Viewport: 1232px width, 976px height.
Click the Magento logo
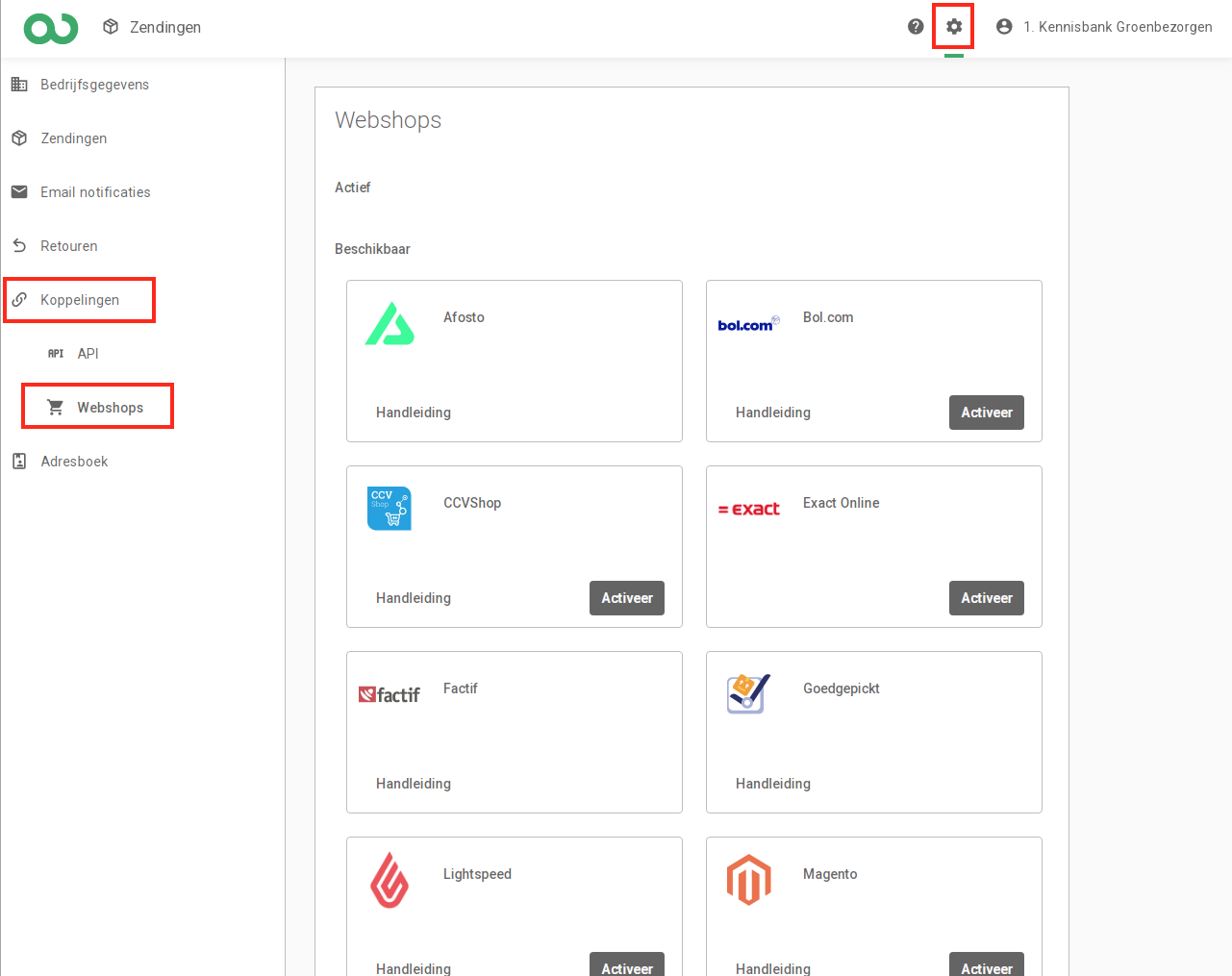(748, 880)
